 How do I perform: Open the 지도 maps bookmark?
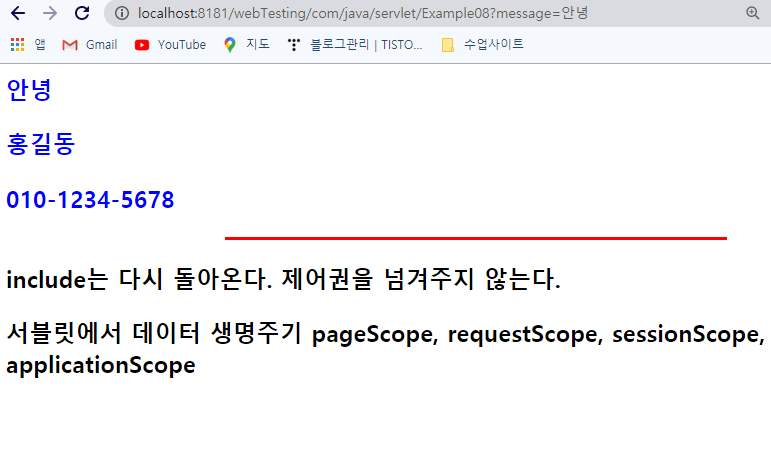246,45
